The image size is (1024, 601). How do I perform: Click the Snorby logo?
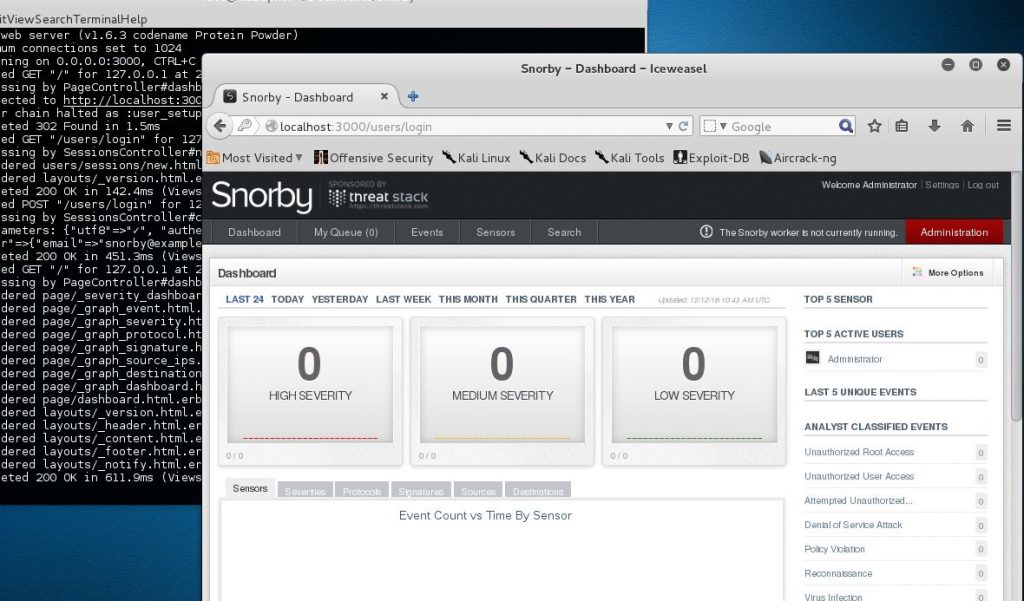[x=261, y=196]
